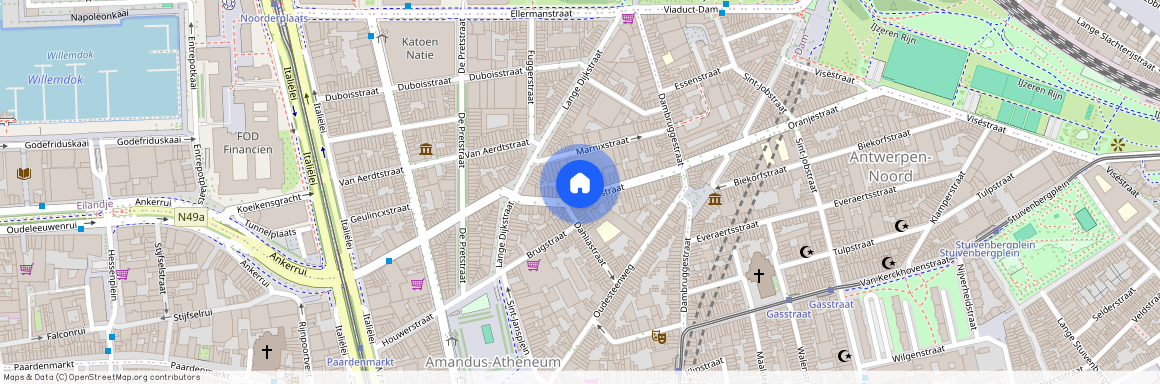
Task: Click small icon left of Katoen Natie
Action: 382,38
